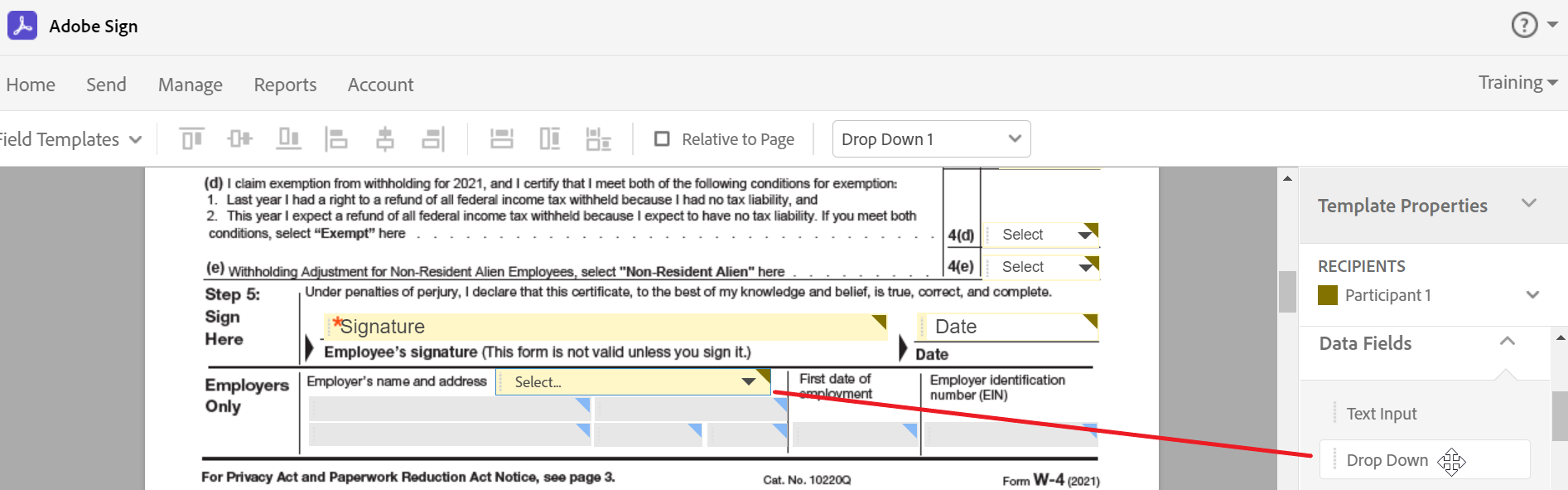Viewport: 1568px width, 490px height.
Task: Click the RECIPIENTS heading text
Action: click(x=1361, y=266)
